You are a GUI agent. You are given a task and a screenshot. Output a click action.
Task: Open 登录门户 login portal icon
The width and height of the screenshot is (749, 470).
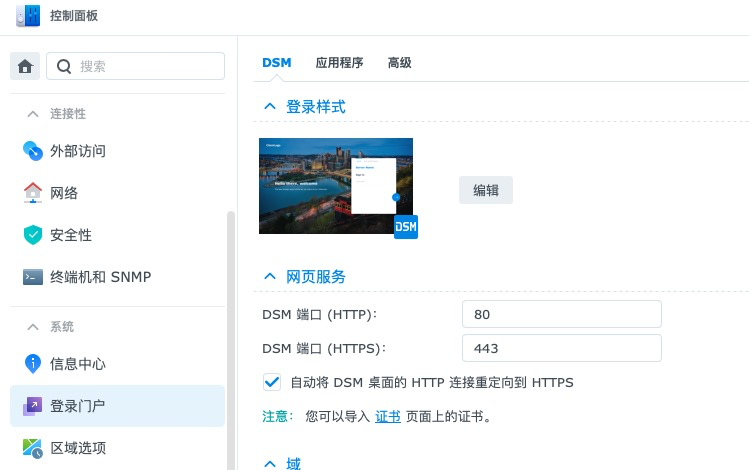(x=32, y=406)
